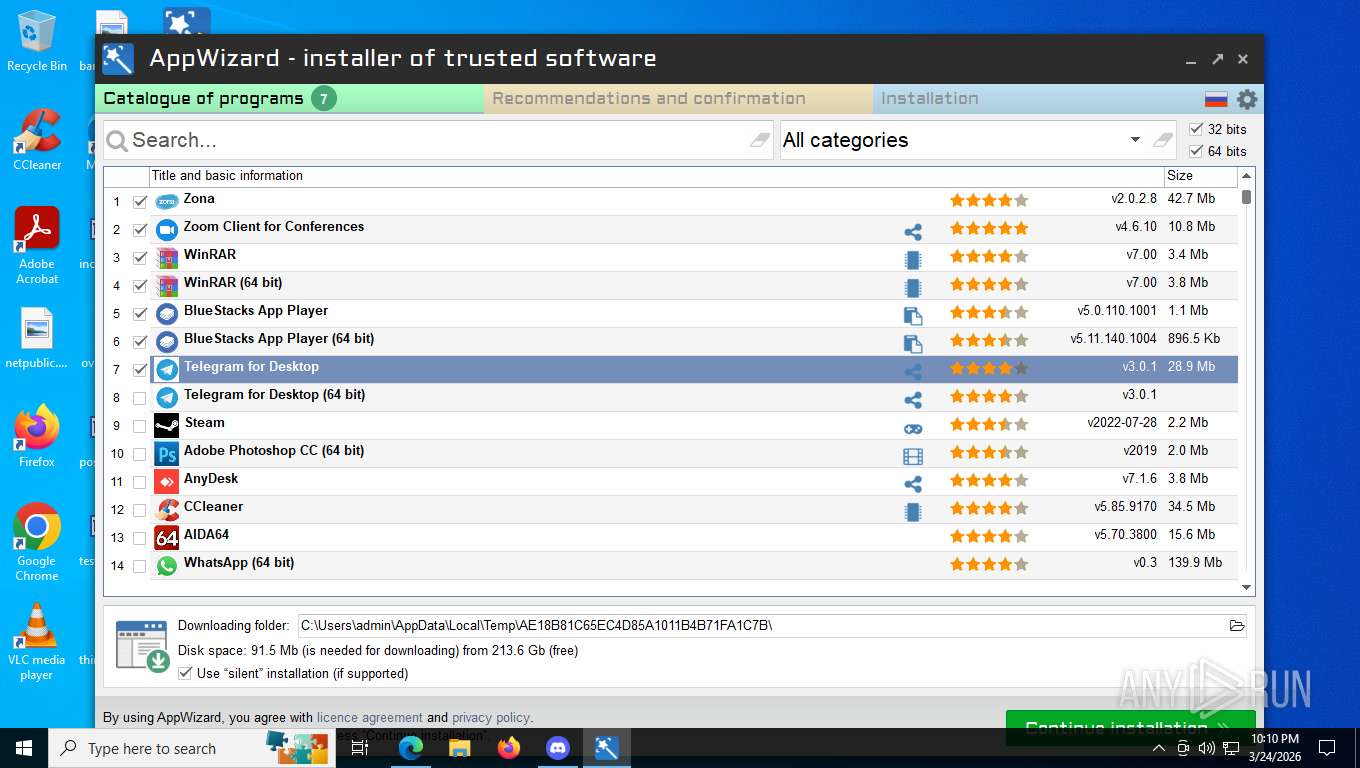The height and width of the screenshot is (768, 1360).
Task: Click the AIDA64 program icon
Action: click(167, 537)
